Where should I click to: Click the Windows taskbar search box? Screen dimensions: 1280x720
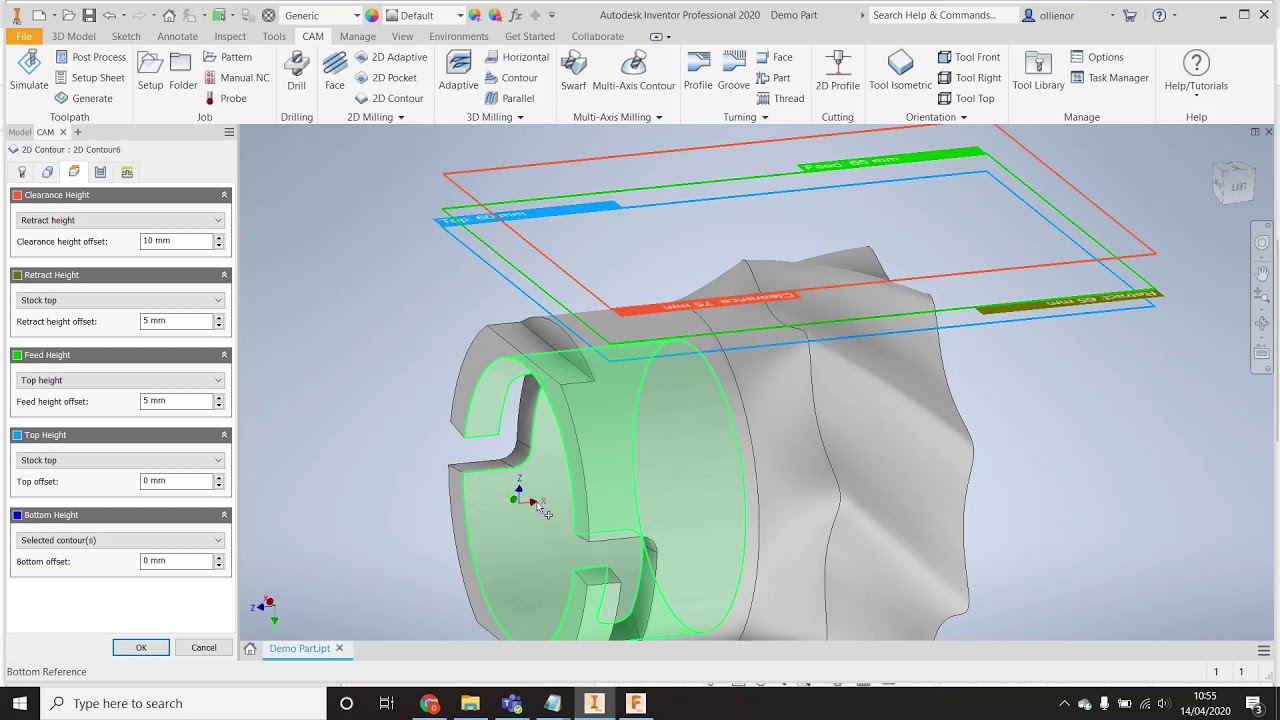[x=183, y=703]
